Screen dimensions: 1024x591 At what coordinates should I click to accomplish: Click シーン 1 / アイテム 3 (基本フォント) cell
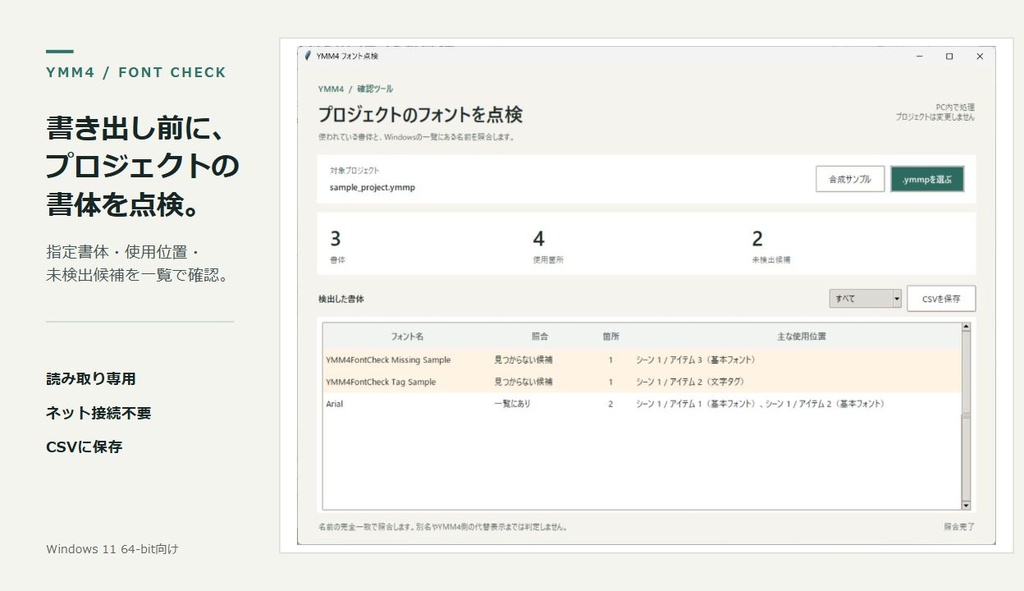click(696, 360)
